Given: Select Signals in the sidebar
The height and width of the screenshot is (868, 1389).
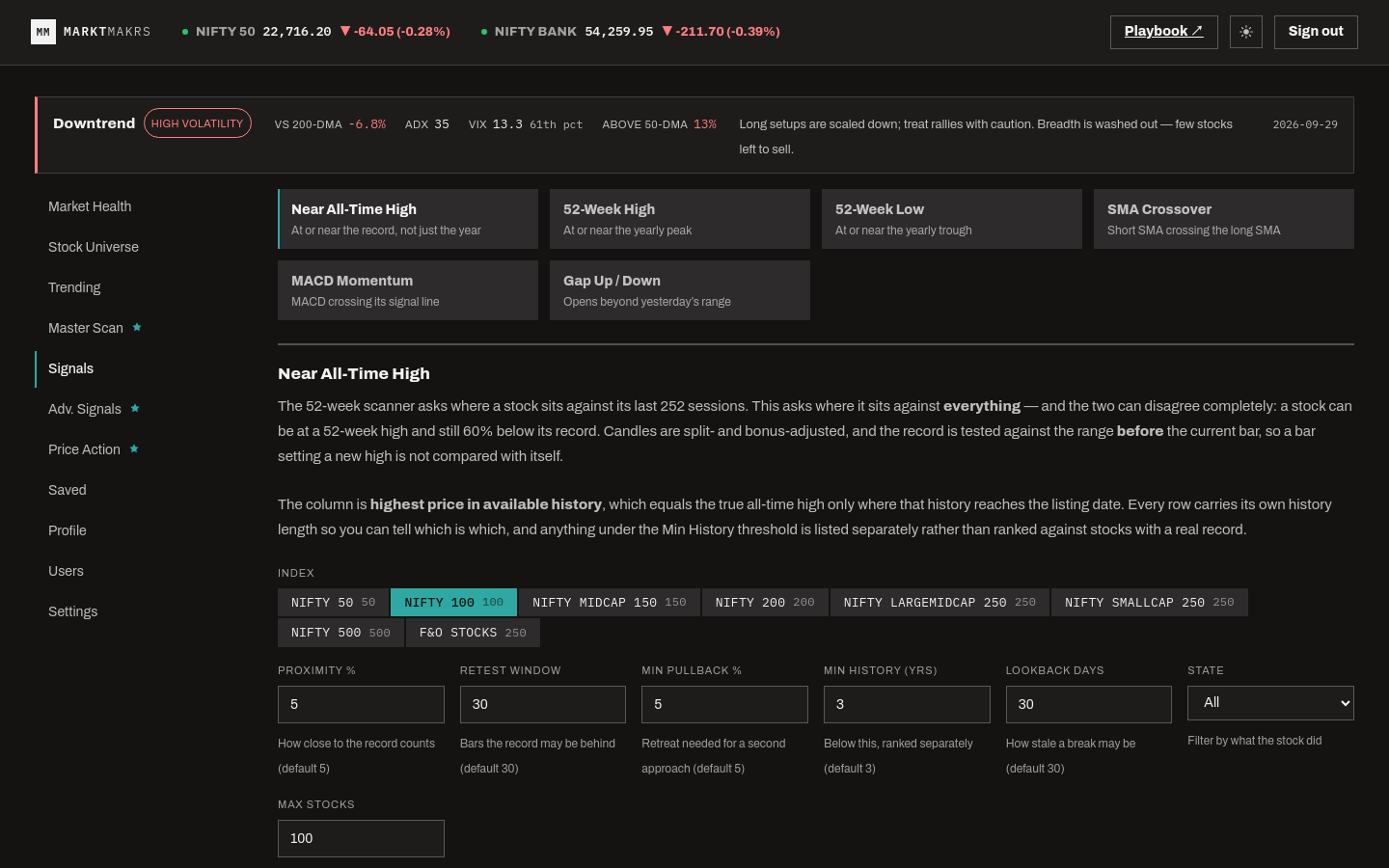Looking at the screenshot, I should point(70,368).
